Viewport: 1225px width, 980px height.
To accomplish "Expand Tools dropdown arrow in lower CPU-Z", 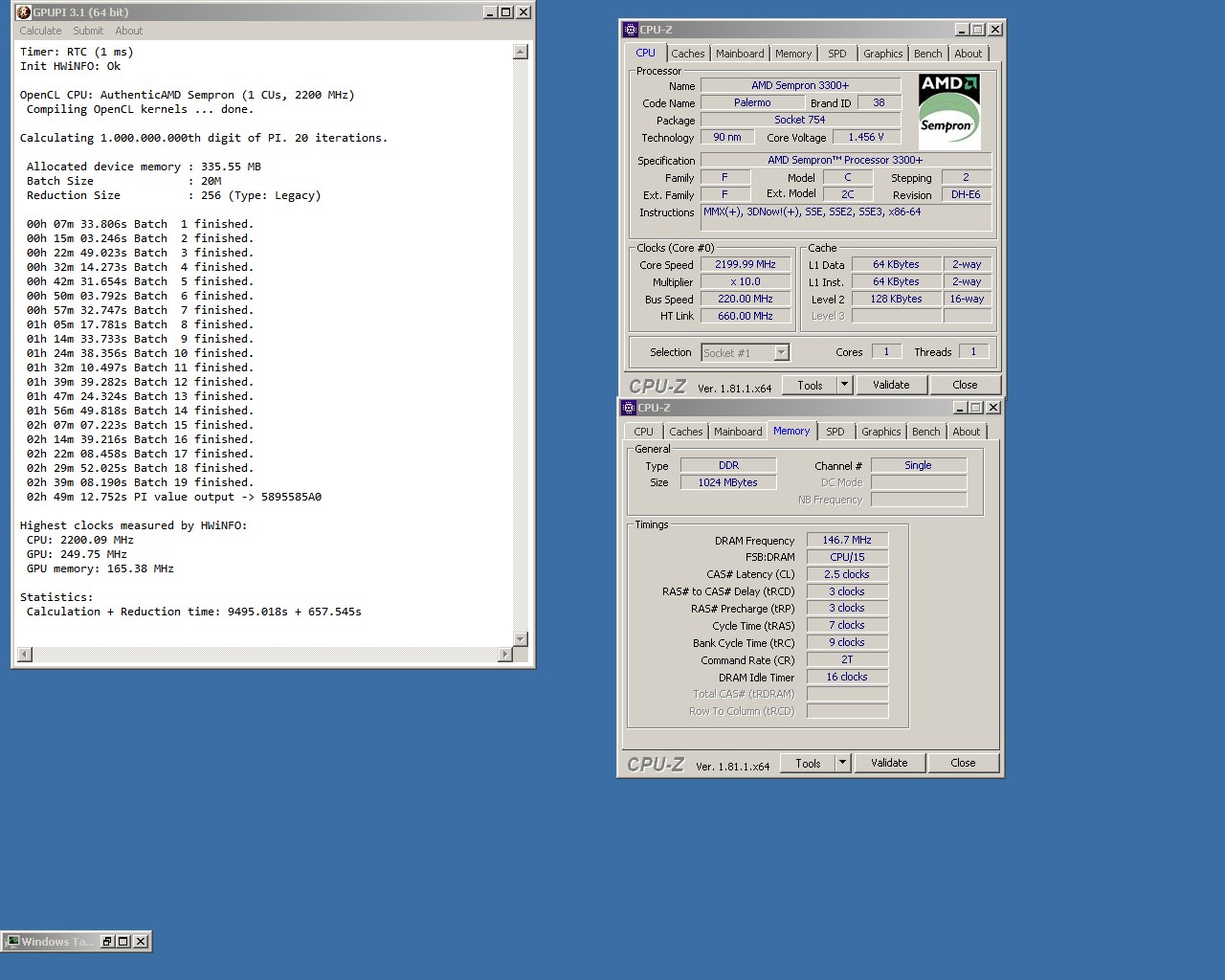I will (x=842, y=763).
